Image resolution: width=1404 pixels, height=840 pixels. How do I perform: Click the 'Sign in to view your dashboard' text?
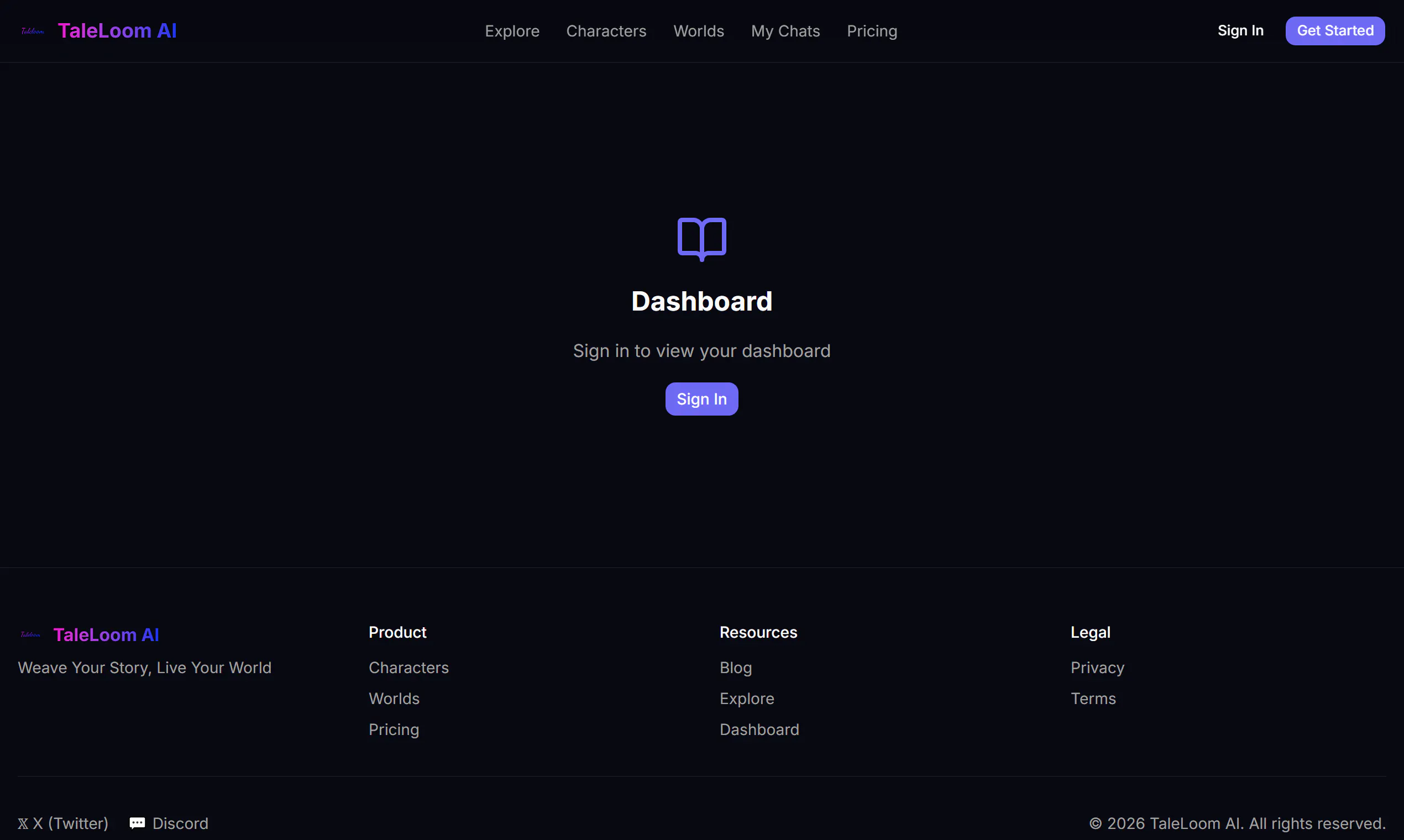pyautogui.click(x=701, y=351)
